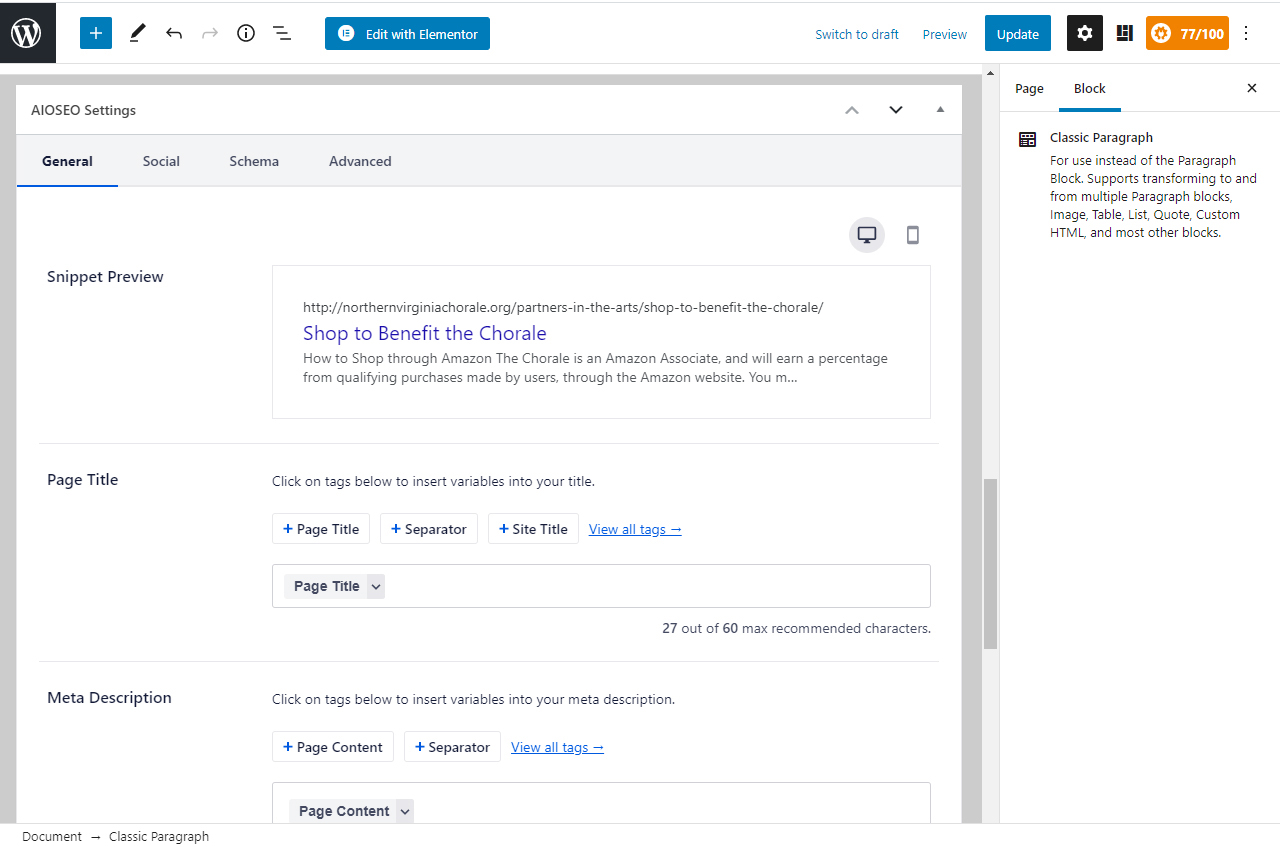Click the Undo arrow icon

(x=174, y=33)
